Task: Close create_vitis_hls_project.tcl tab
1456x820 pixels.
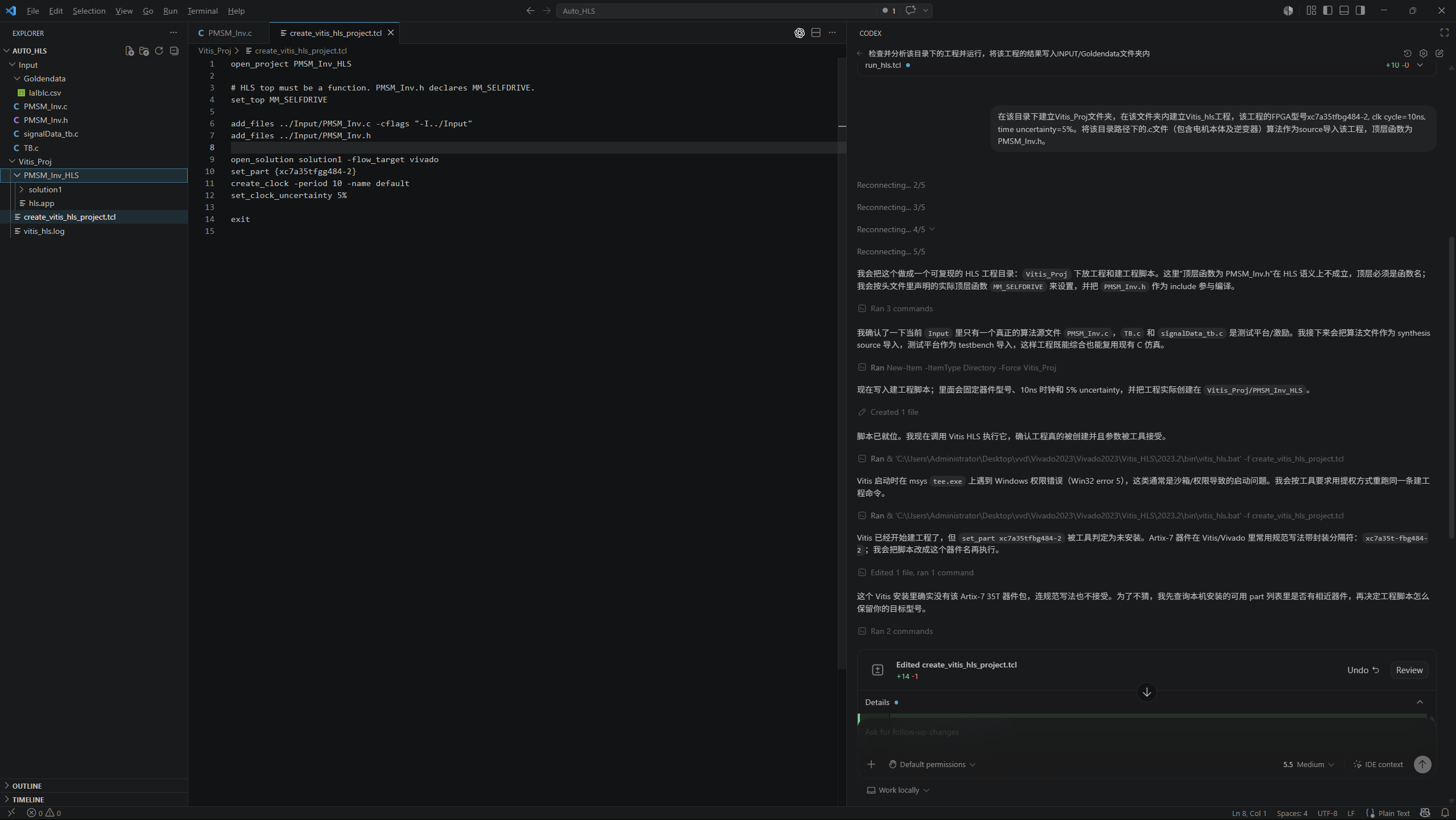Action: [391, 33]
